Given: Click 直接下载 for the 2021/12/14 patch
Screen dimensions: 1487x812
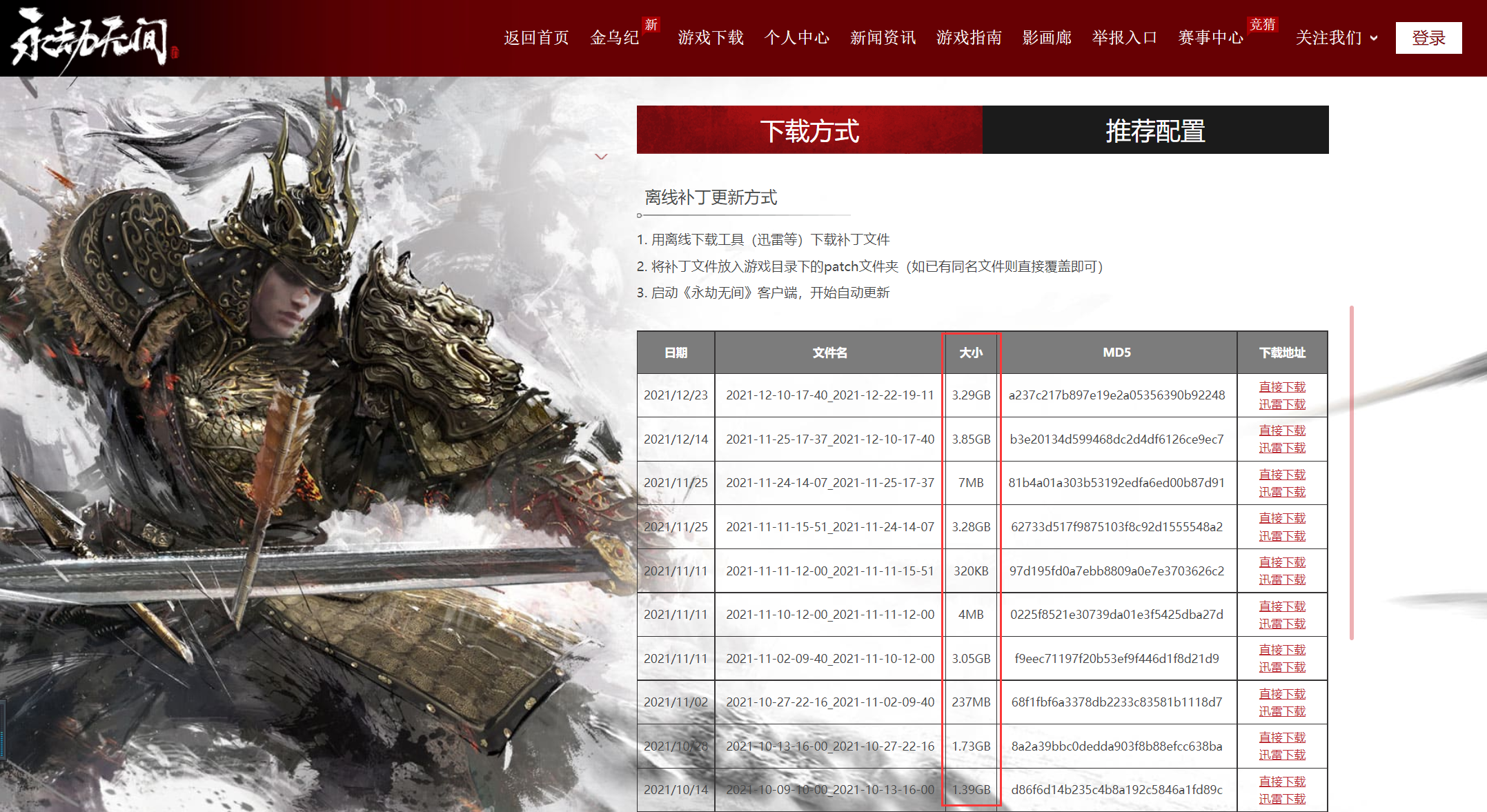Looking at the screenshot, I should [1282, 430].
